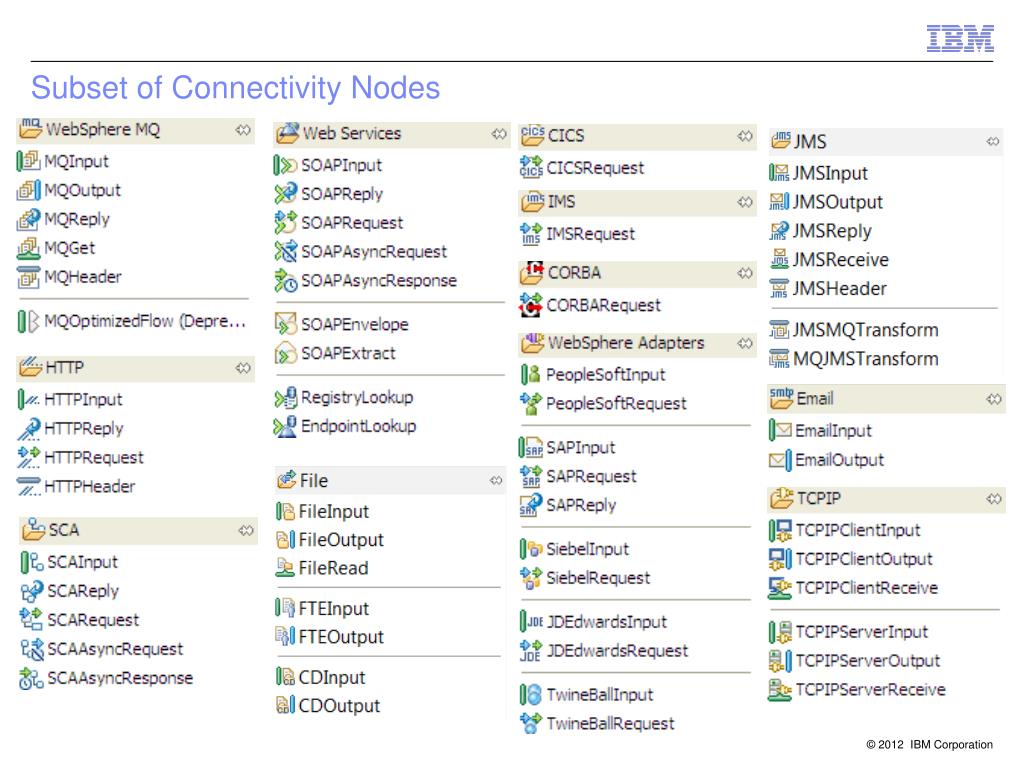Click the HTTPRequest node icon

pos(28,457)
